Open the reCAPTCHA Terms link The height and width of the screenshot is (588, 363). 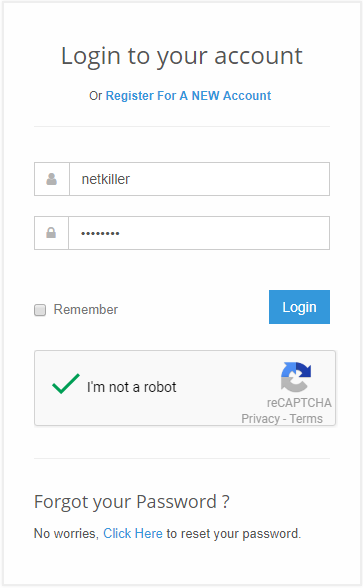tap(306, 418)
